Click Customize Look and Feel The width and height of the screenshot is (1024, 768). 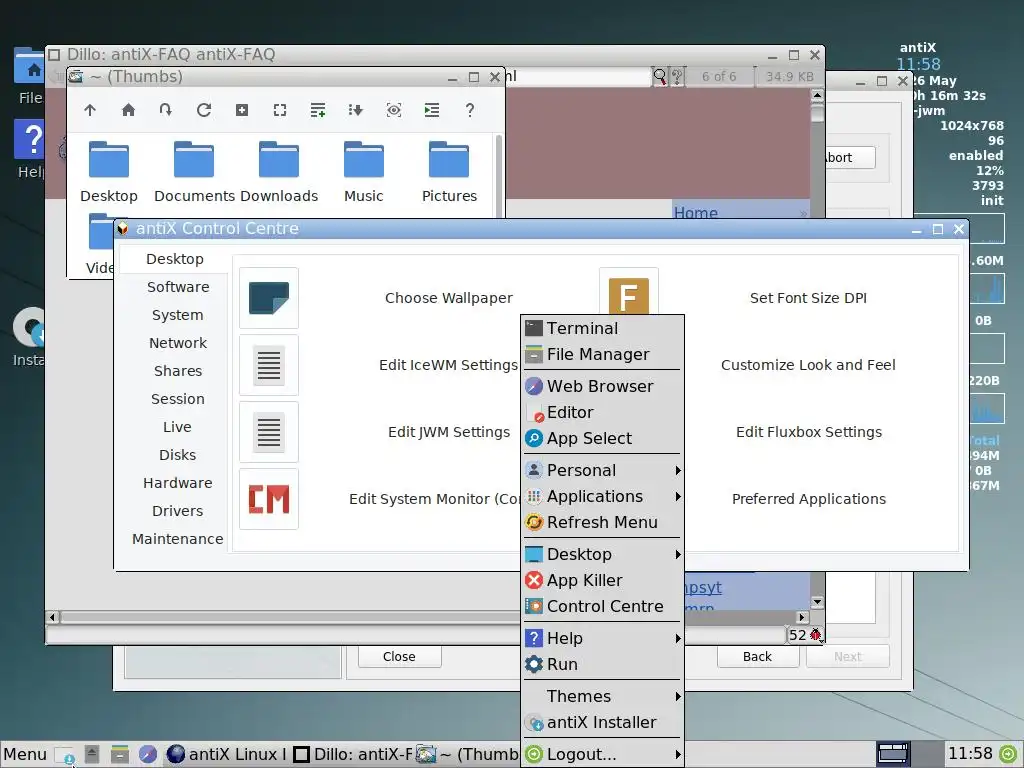tap(808, 366)
